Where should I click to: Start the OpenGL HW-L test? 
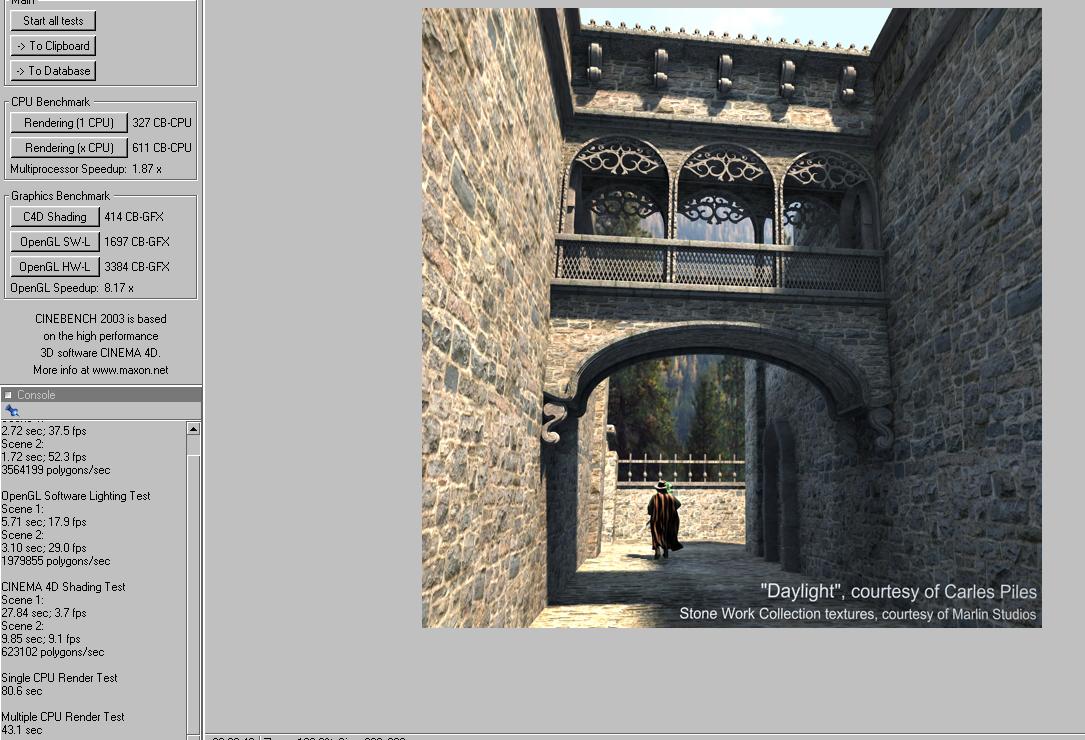pyautogui.click(x=55, y=267)
